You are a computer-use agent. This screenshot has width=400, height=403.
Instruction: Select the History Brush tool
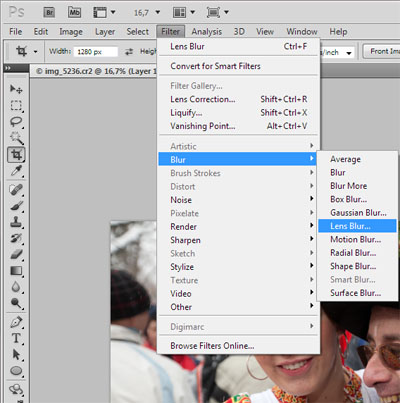click(16, 238)
